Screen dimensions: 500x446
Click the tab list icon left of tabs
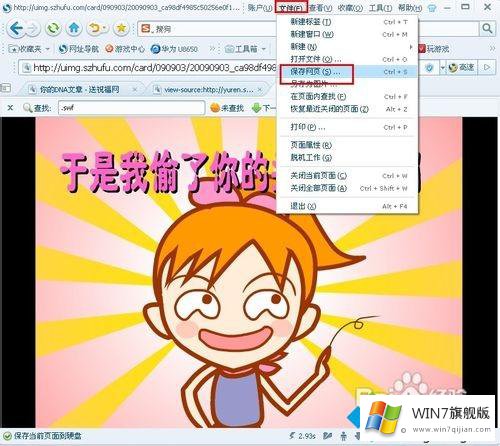tap(6, 88)
